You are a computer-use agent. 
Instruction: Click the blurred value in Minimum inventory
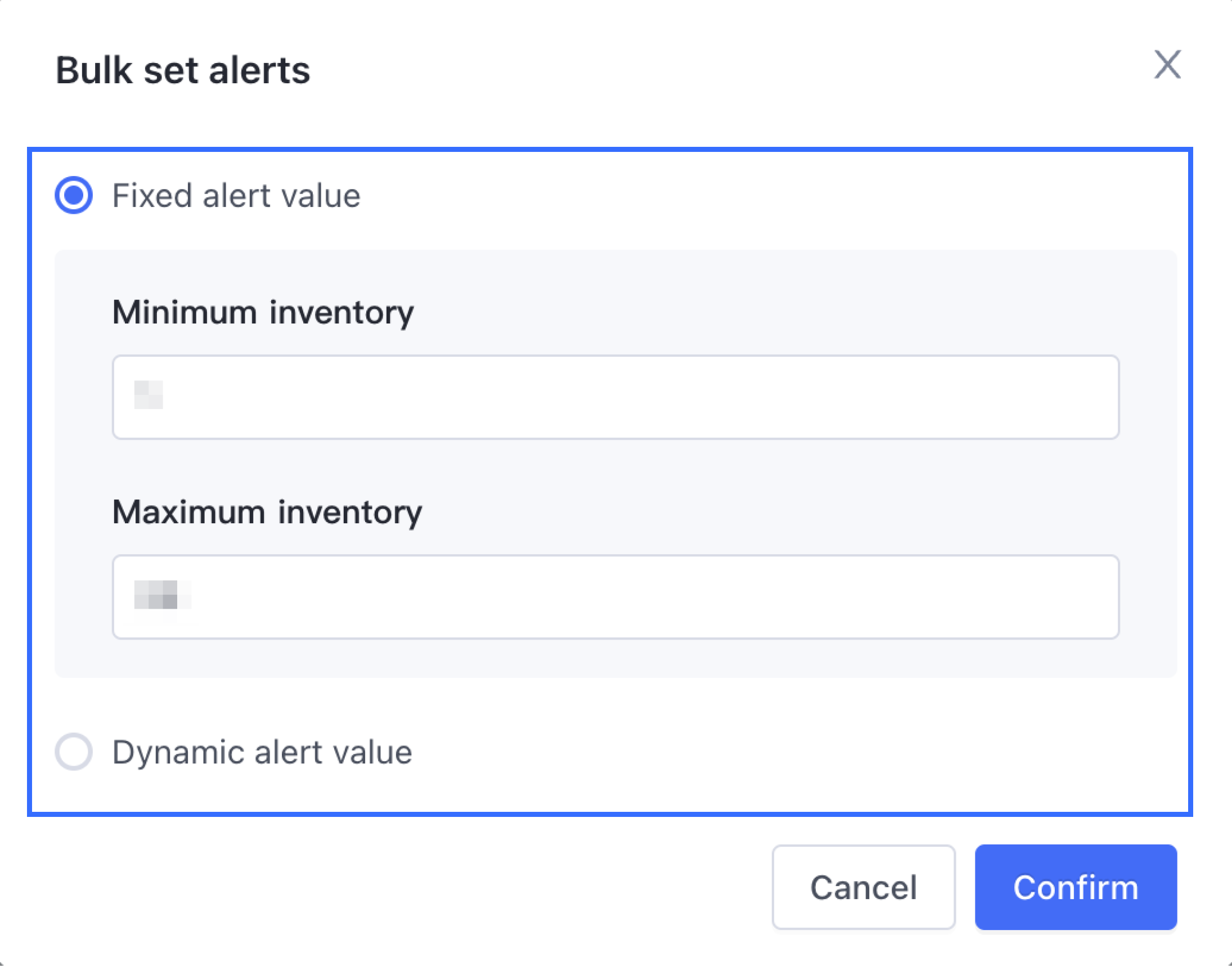click(149, 395)
